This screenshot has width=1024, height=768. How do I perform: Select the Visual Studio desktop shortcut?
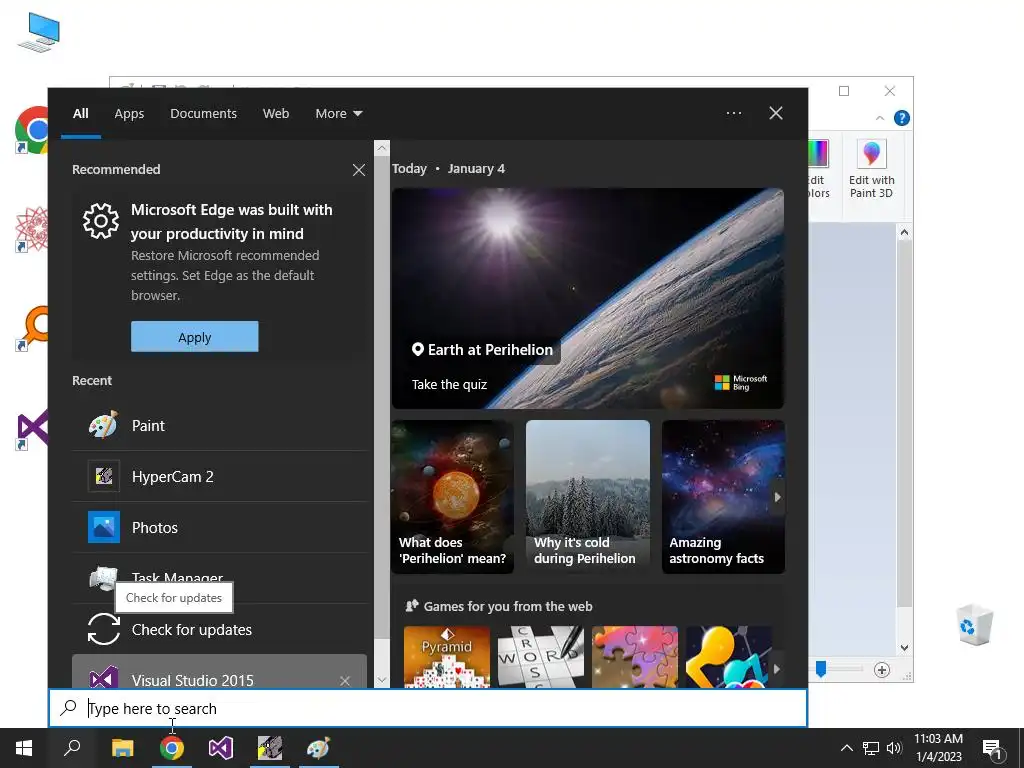point(33,430)
